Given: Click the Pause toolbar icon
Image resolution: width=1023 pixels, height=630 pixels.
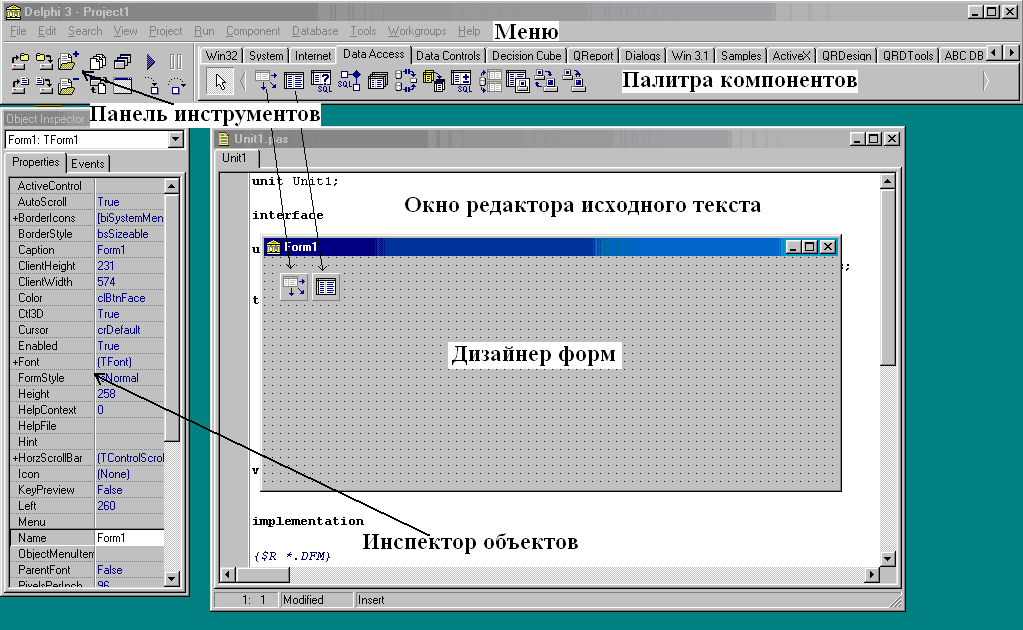Looking at the screenshot, I should [x=176, y=62].
